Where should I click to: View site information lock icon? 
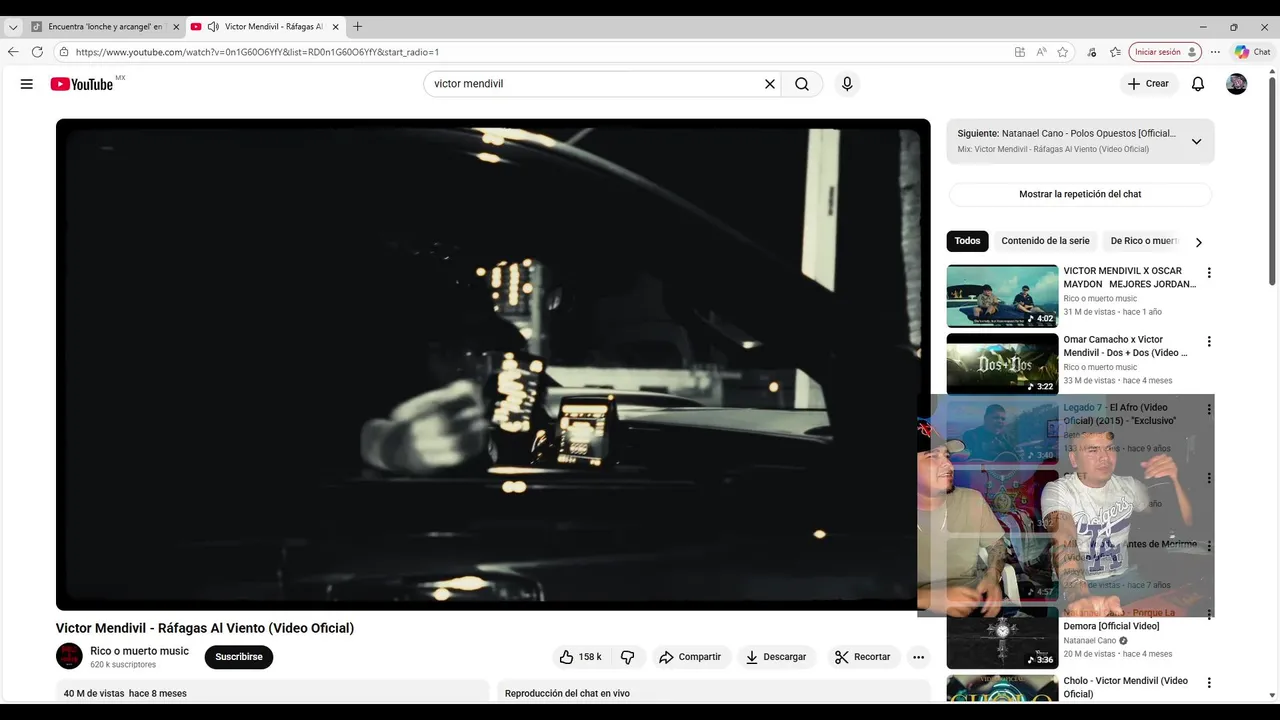click(64, 52)
